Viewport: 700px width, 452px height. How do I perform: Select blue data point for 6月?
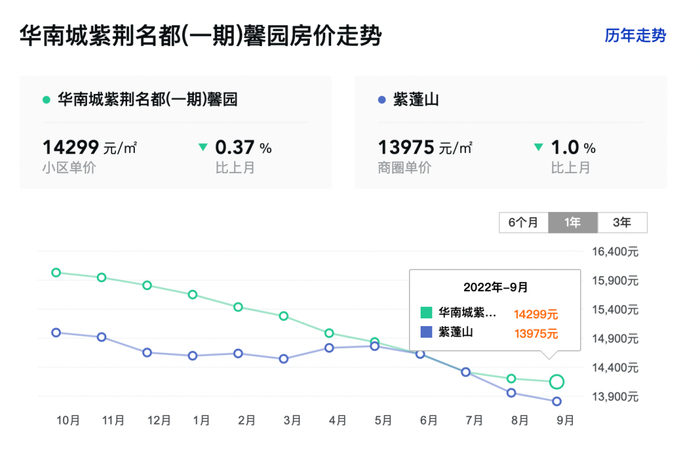421,354
